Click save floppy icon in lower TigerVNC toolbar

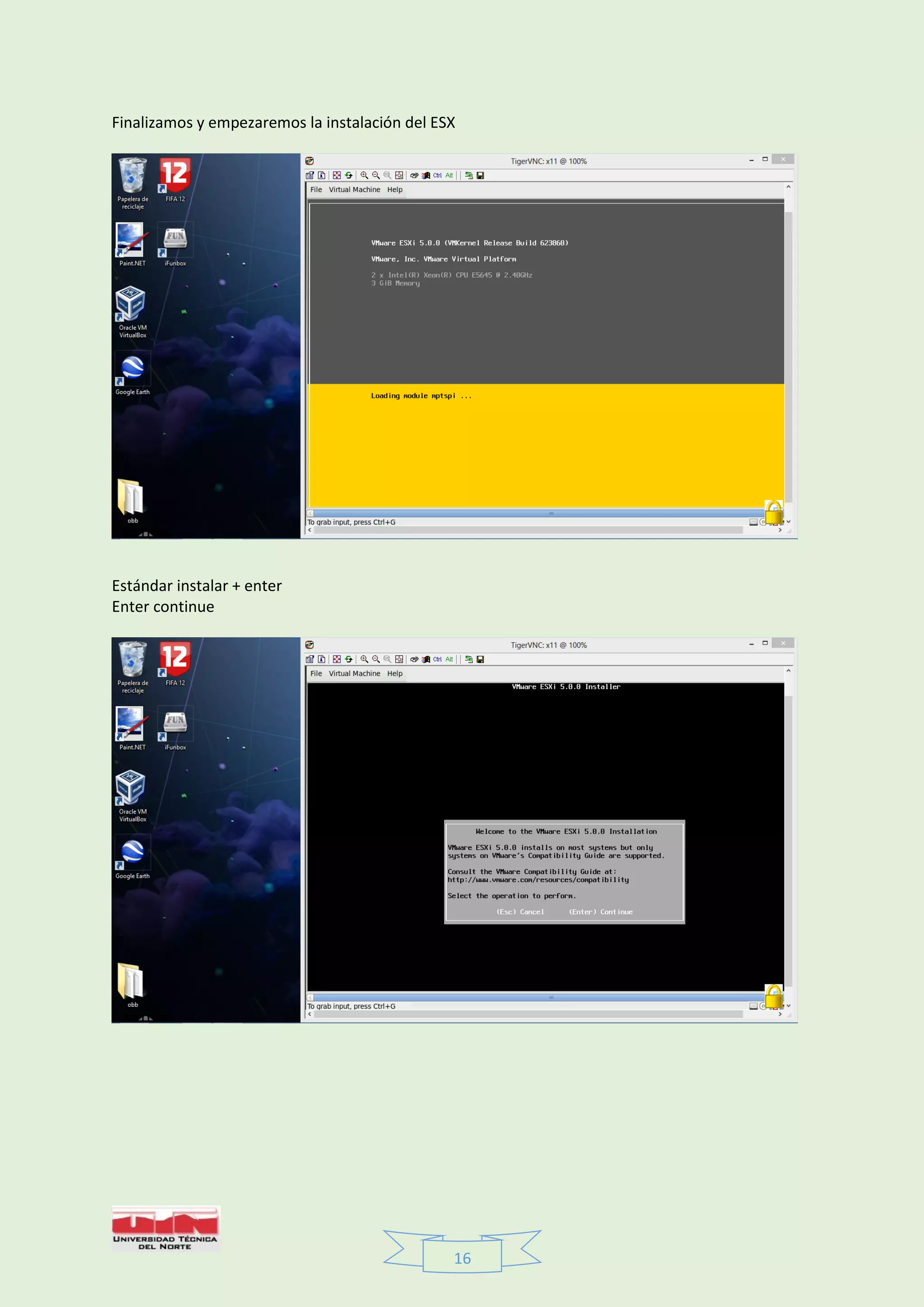[480, 659]
